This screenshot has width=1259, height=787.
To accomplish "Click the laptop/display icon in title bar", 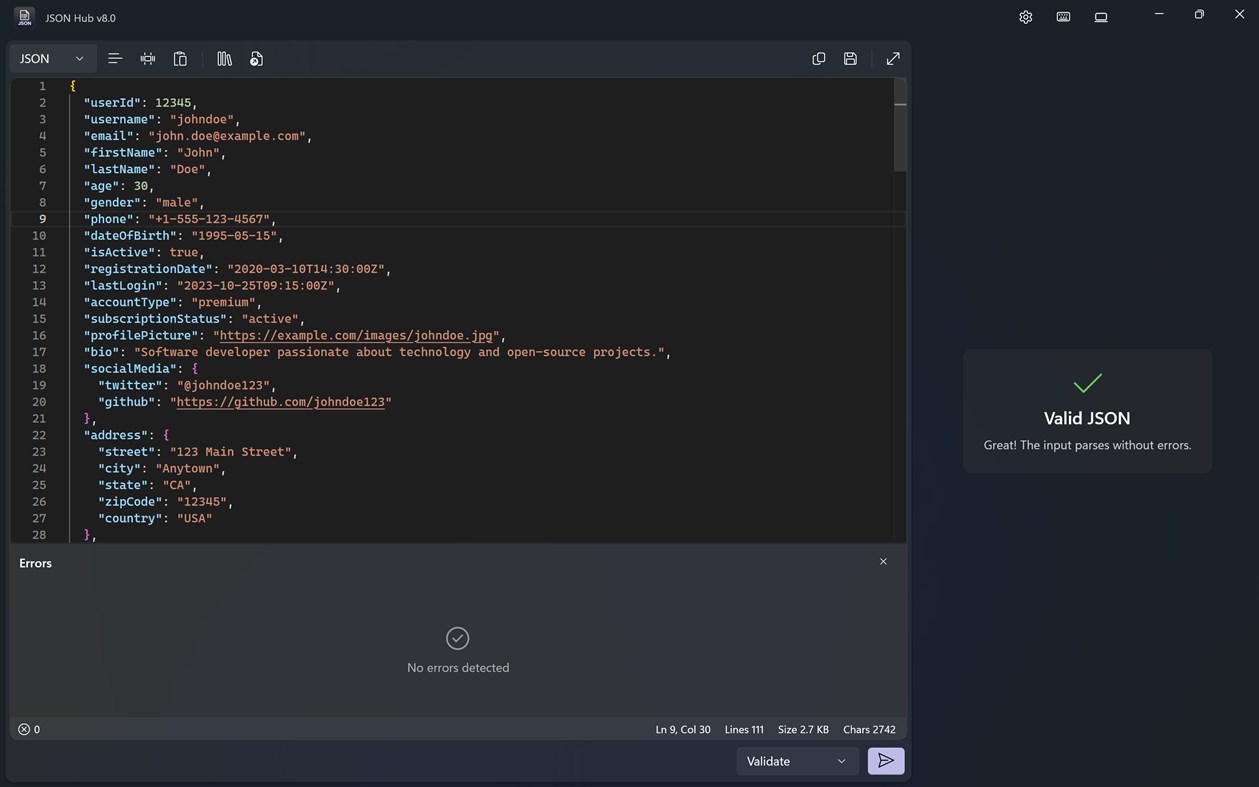I will (x=1101, y=17).
